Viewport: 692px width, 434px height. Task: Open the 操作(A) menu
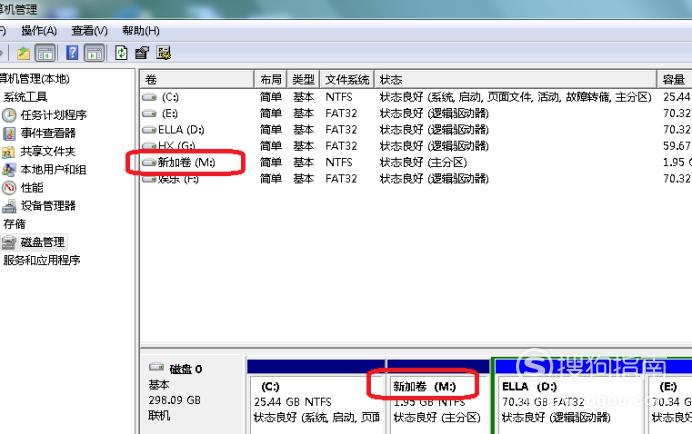coord(39,30)
